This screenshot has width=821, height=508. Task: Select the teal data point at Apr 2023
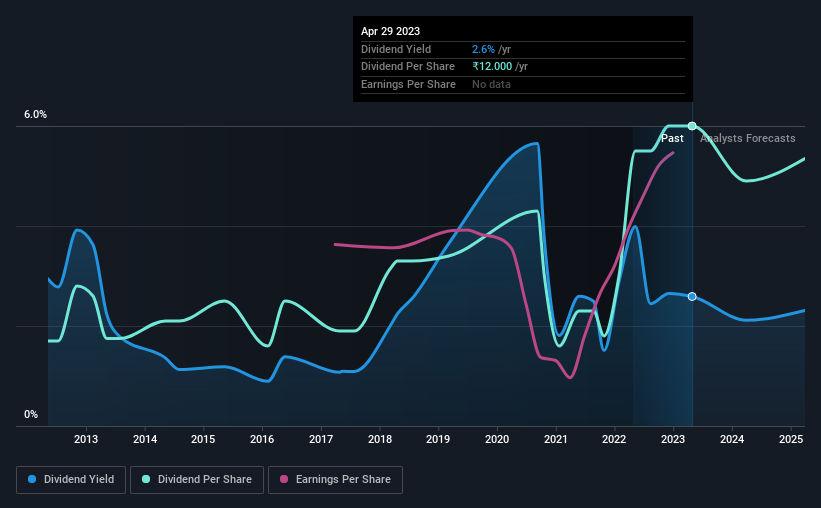692,126
